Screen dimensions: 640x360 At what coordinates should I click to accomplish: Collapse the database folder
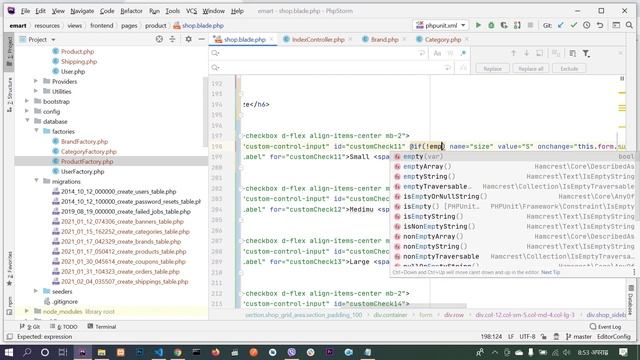(x=27, y=121)
